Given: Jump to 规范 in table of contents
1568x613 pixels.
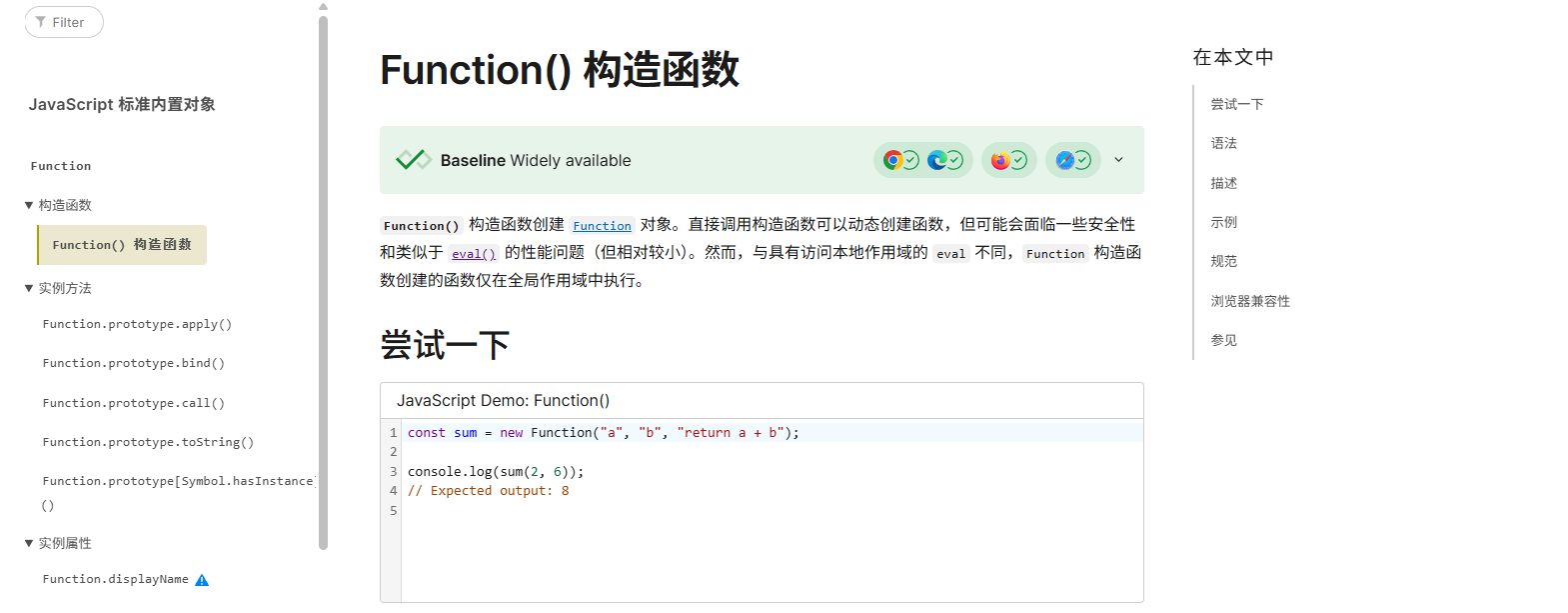Looking at the screenshot, I should (x=1224, y=261).
